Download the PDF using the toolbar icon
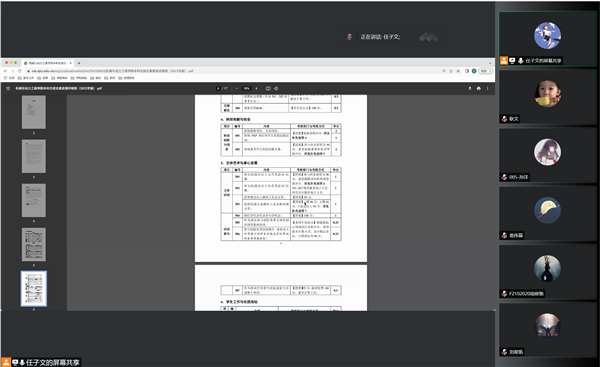The height and width of the screenshot is (367, 600). (470, 88)
